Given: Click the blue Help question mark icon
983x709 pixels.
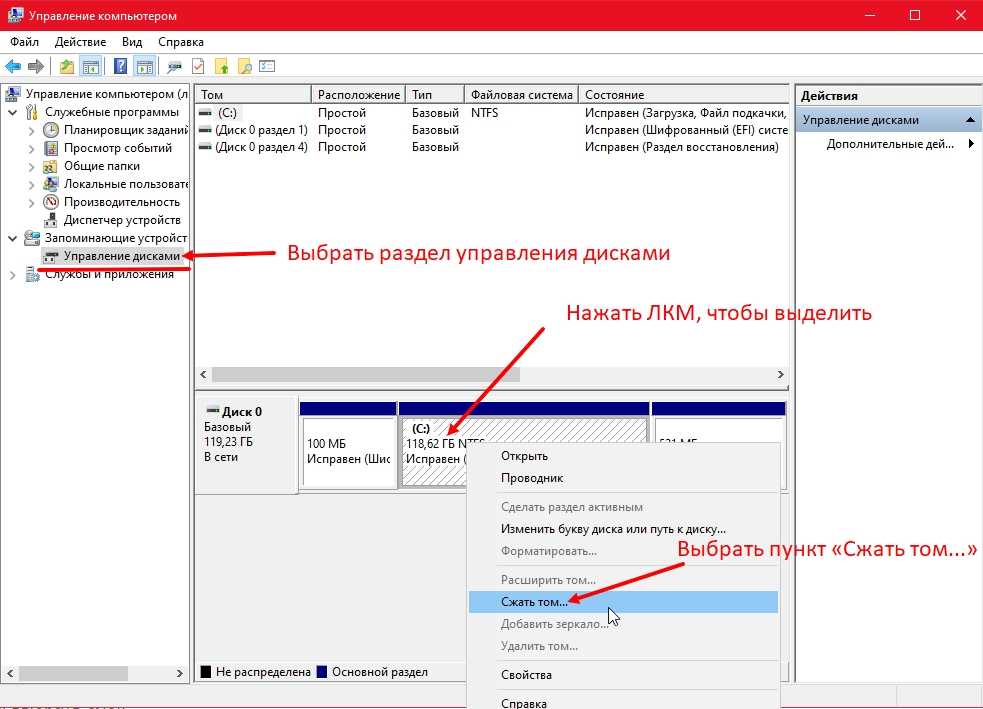Looking at the screenshot, I should 120,67.
